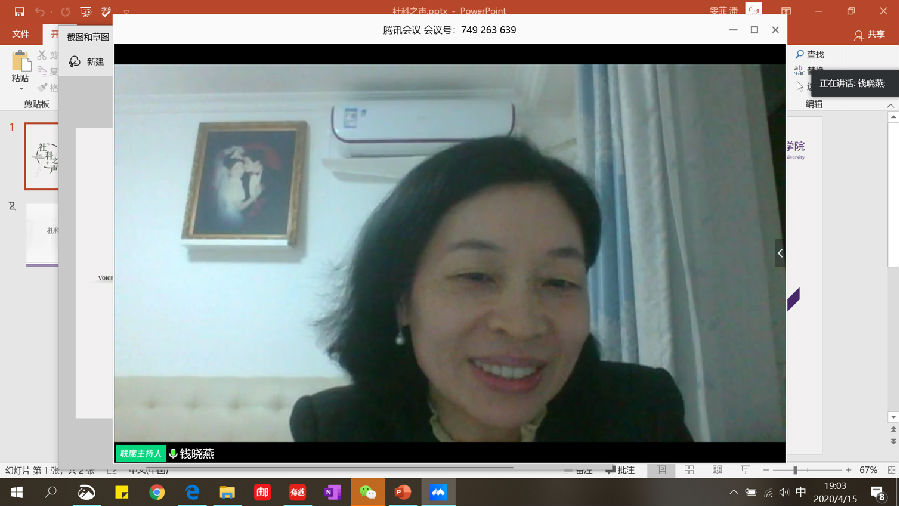This screenshot has height=506, width=899.
Task: Click the microphone icon beside speaker name
Action: [173, 454]
